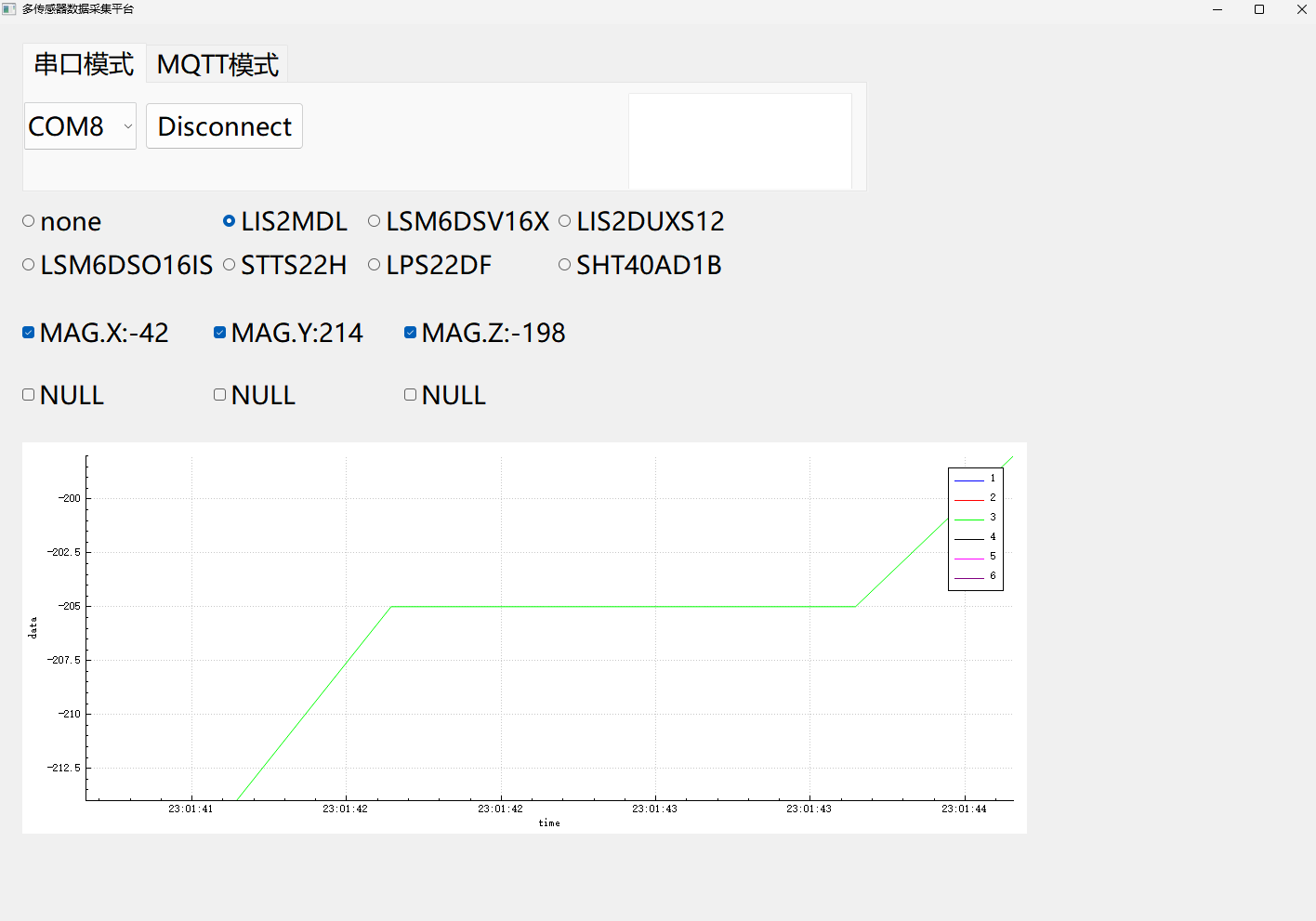
Task: Click the -200 y-axis tick label
Action: click(x=70, y=498)
